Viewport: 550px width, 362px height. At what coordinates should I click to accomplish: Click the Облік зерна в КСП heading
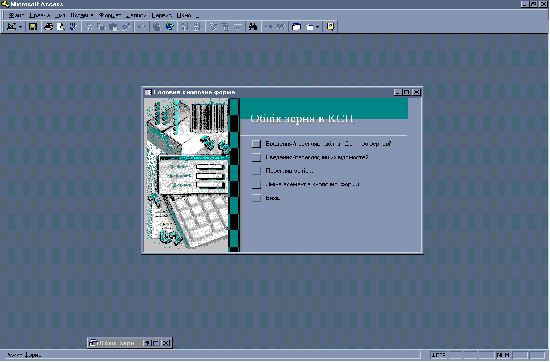pos(302,119)
